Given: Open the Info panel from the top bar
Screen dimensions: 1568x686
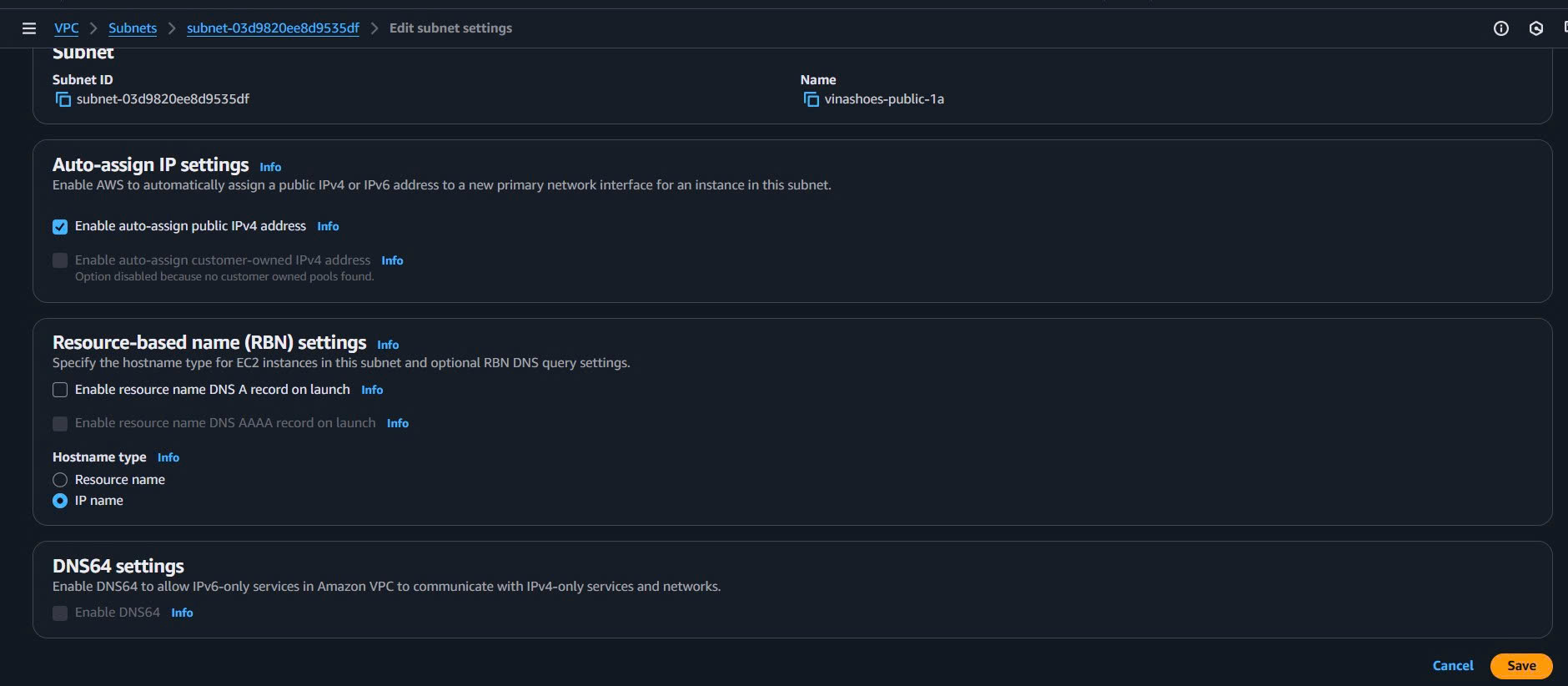Looking at the screenshot, I should pos(1501,28).
